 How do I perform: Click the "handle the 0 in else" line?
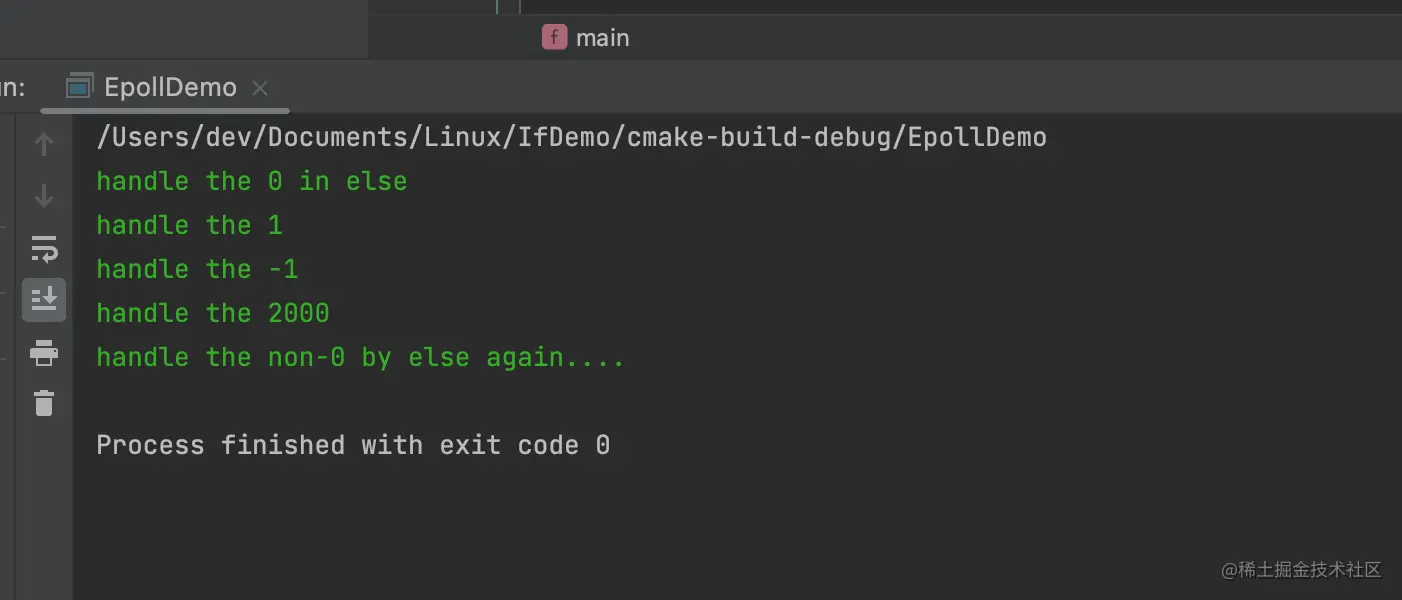click(x=252, y=181)
